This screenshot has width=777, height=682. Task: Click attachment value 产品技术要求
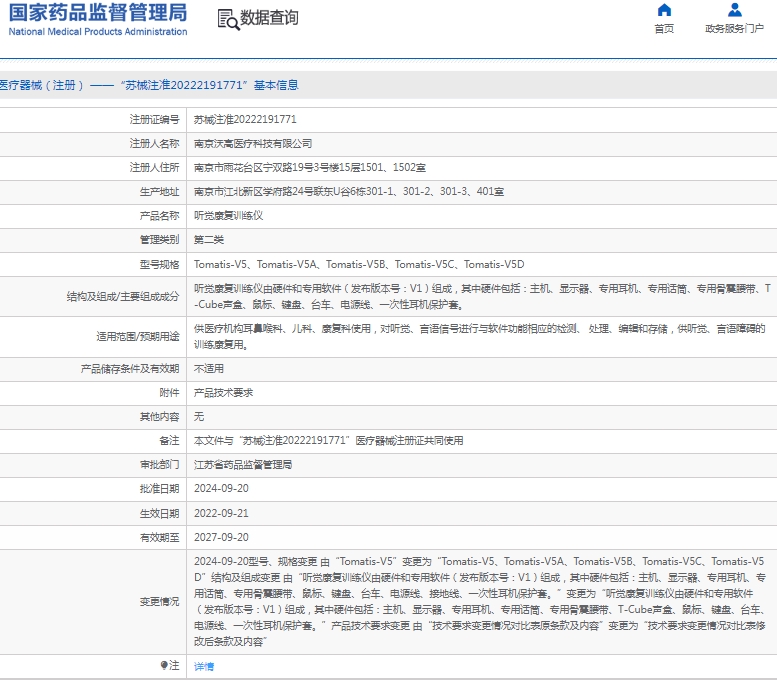point(223,393)
